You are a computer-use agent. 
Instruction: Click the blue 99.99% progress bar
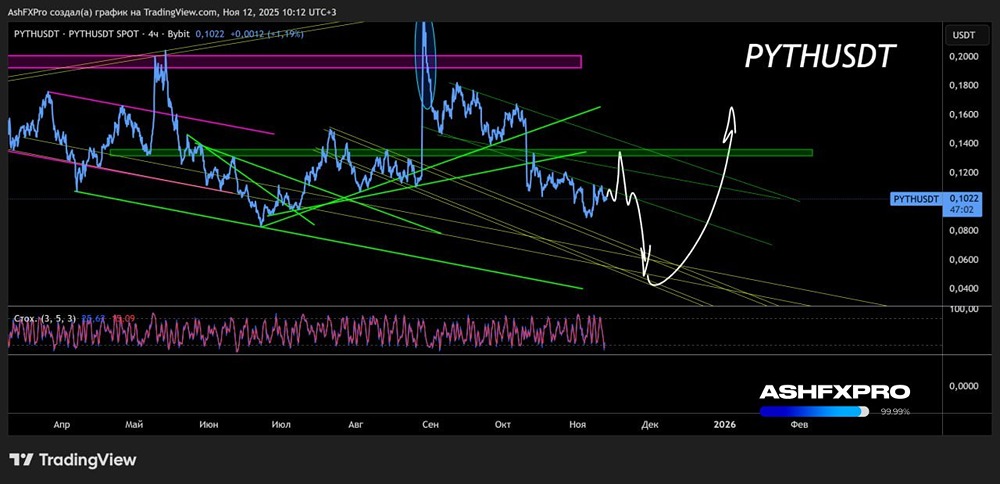(810, 411)
